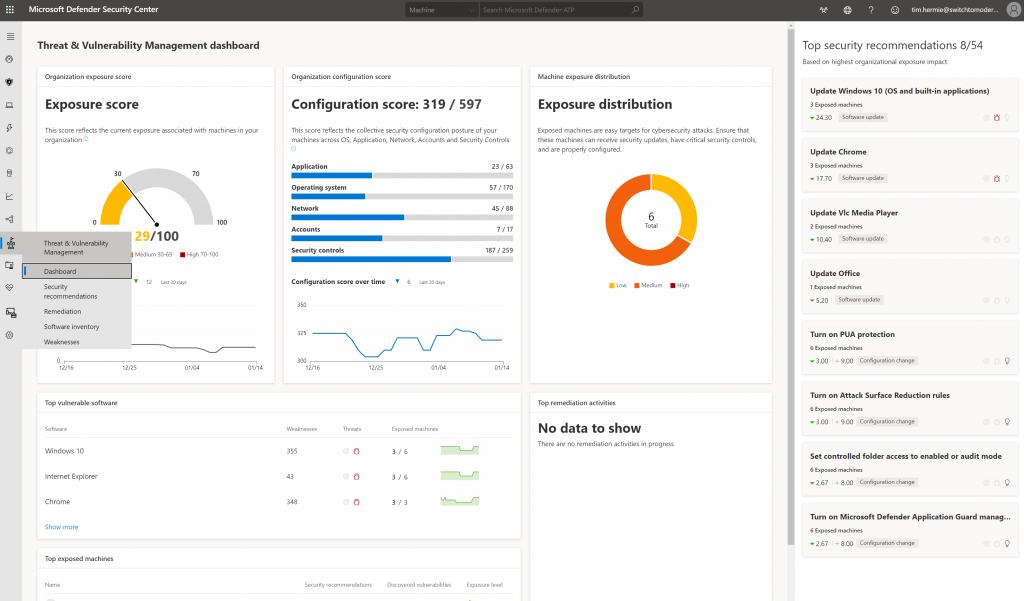This screenshot has height=601, width=1024.
Task: Click the lightbulb icon on Attack Surface Reduction card
Action: click(x=1007, y=422)
